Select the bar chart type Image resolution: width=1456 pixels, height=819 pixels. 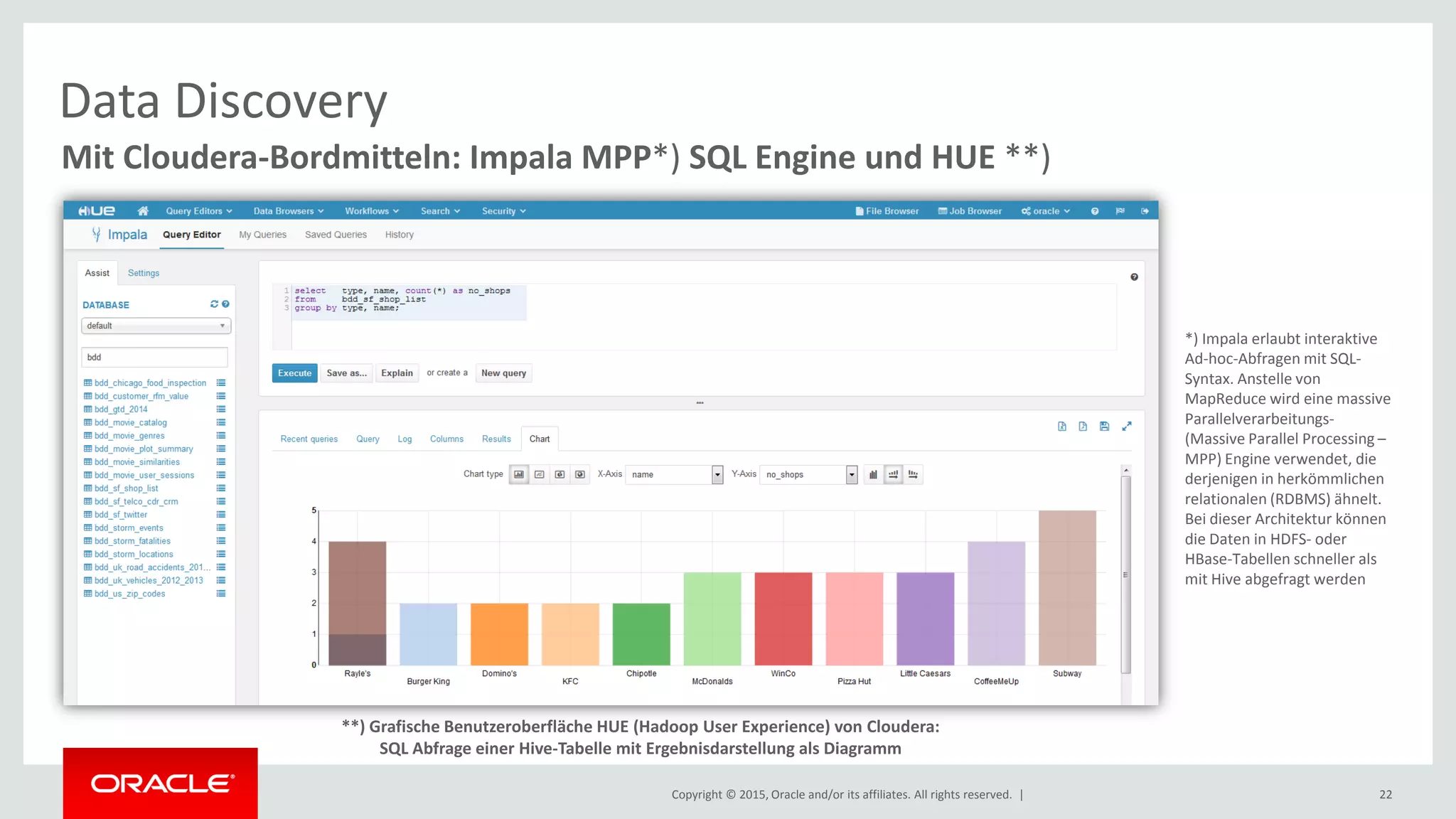point(519,474)
